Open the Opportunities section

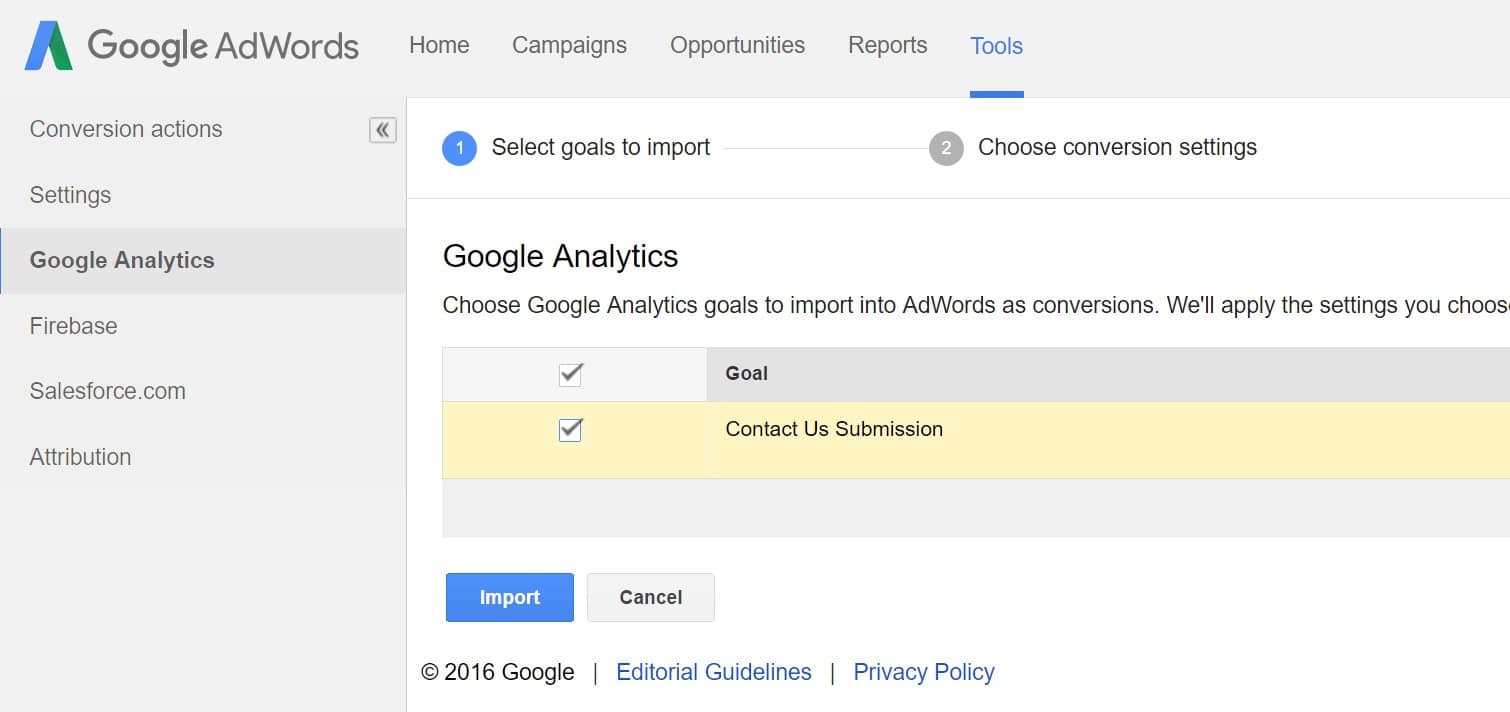[x=737, y=45]
